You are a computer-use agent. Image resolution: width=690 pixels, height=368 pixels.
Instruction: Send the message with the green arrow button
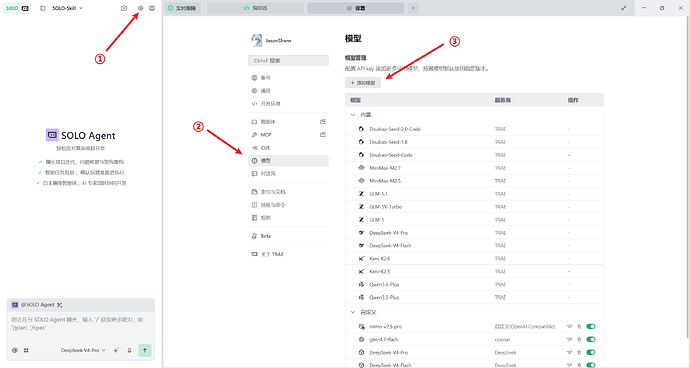(145, 350)
